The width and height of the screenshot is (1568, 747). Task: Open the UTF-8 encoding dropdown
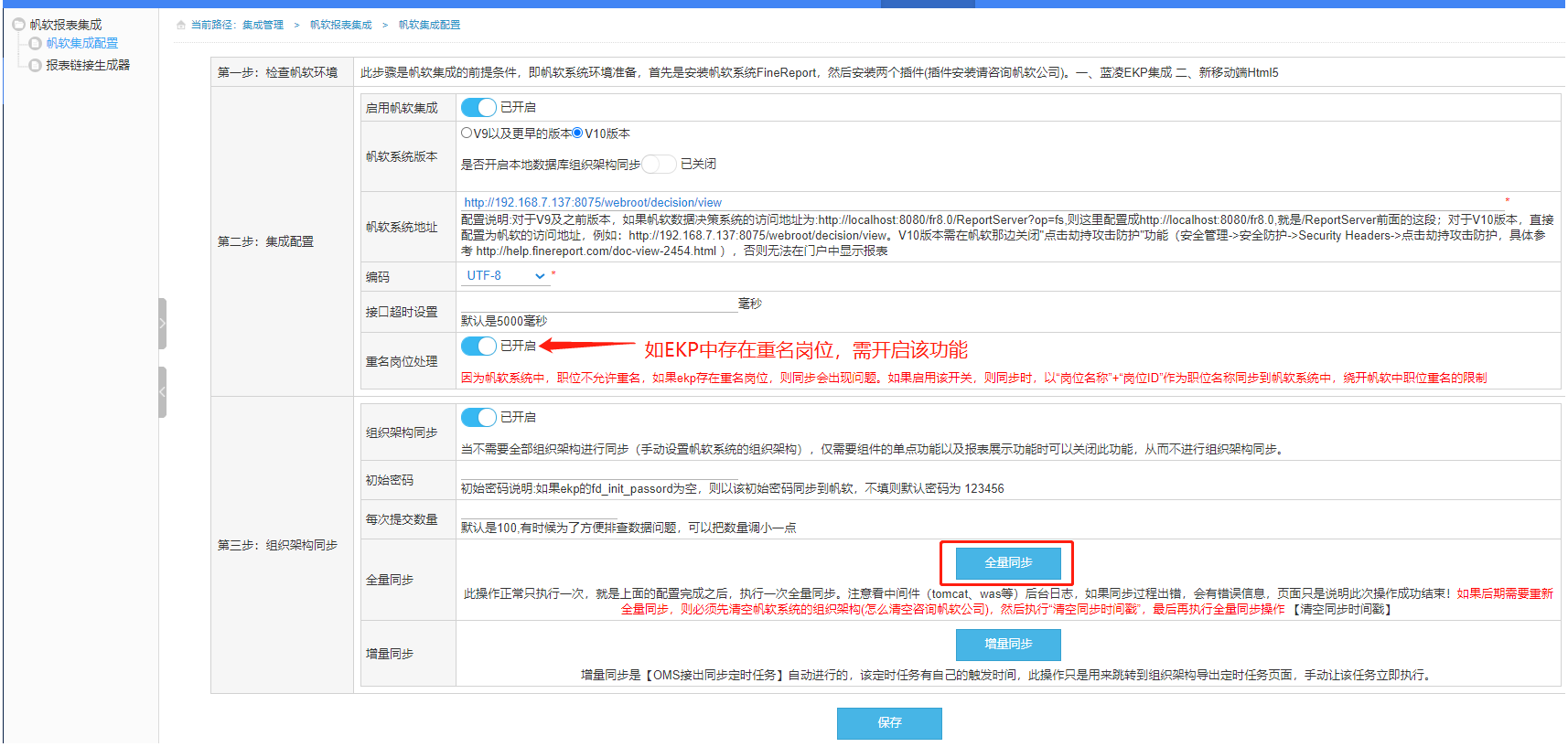pos(505,275)
